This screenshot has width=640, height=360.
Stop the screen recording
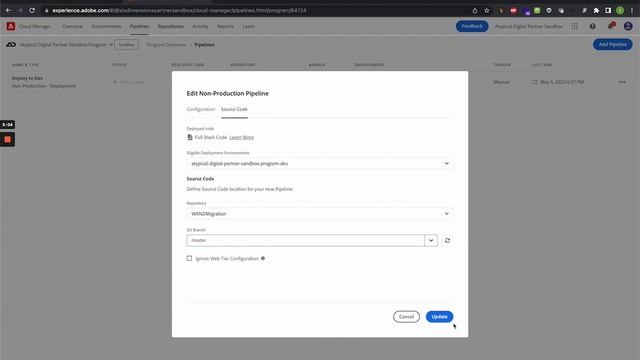(x=7, y=140)
